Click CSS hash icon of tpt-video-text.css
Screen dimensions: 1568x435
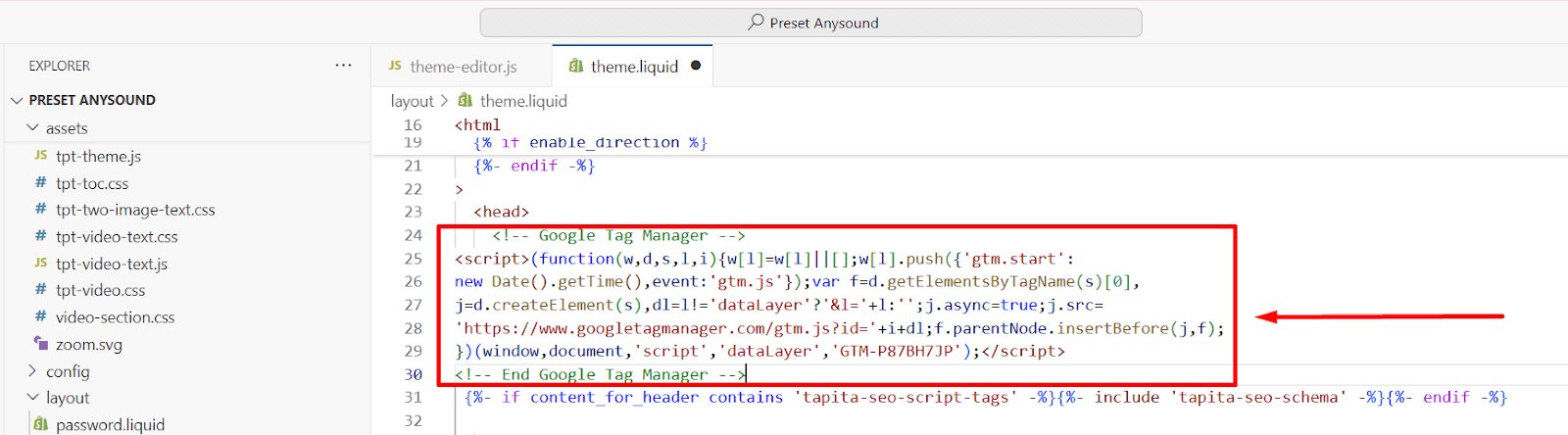click(40, 236)
